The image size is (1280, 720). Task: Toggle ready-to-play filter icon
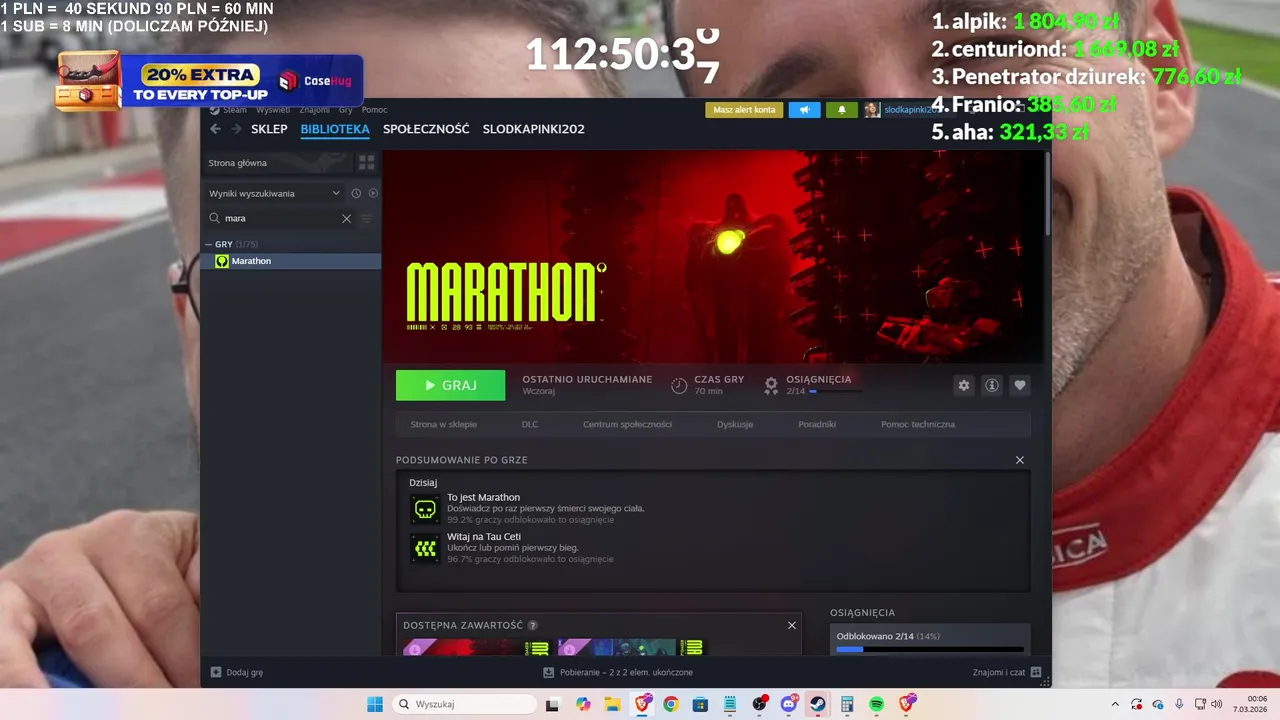pos(373,193)
